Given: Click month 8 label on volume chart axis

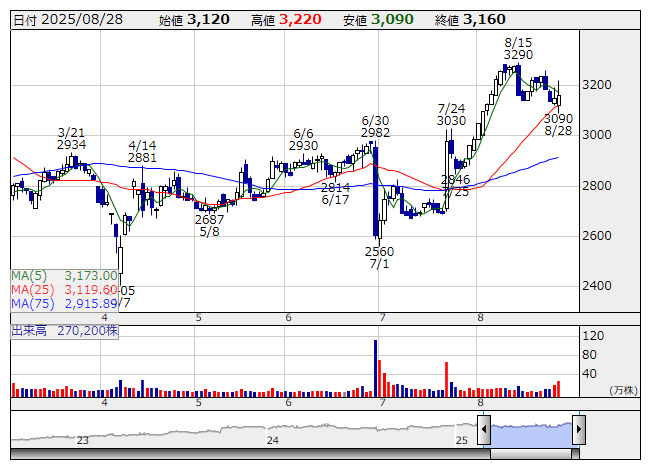Looking at the screenshot, I should (x=480, y=403).
